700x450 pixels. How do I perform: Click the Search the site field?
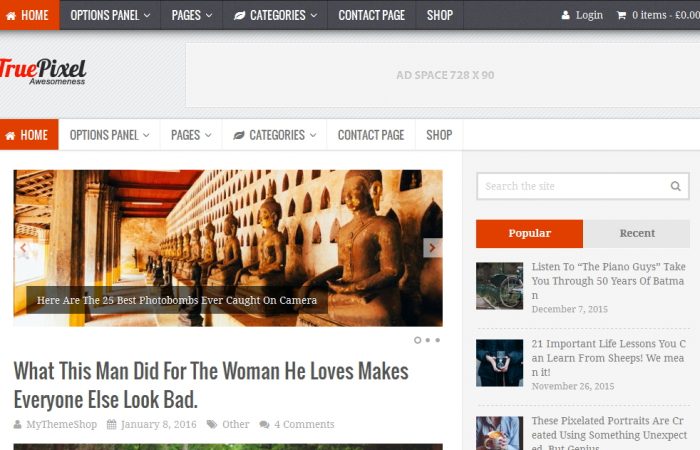click(570, 186)
